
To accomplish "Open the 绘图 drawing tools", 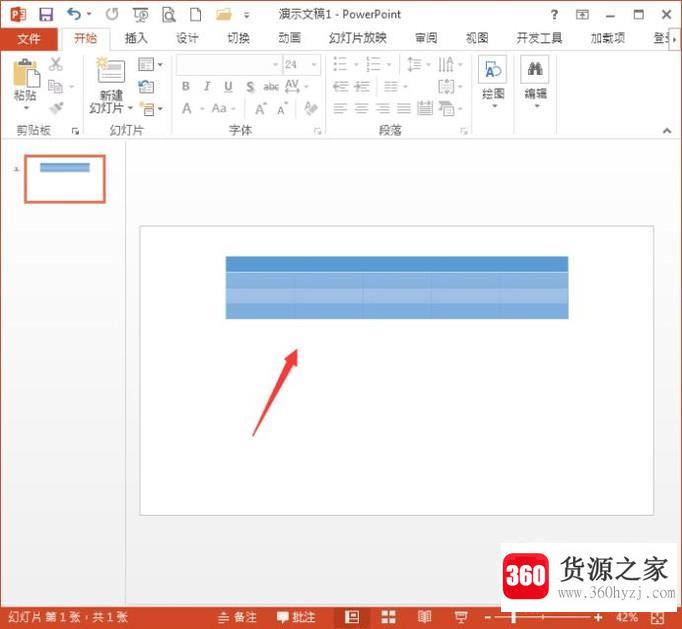I will [493, 80].
